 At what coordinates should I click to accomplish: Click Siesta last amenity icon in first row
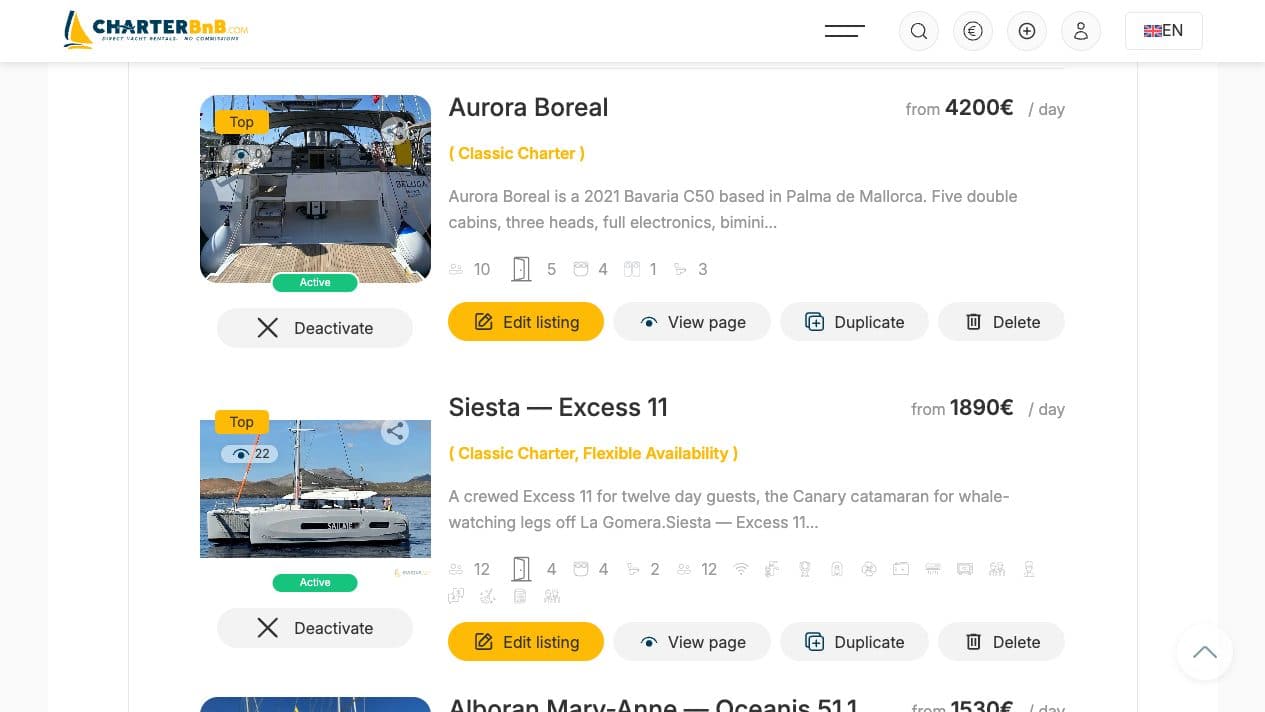point(1028,569)
